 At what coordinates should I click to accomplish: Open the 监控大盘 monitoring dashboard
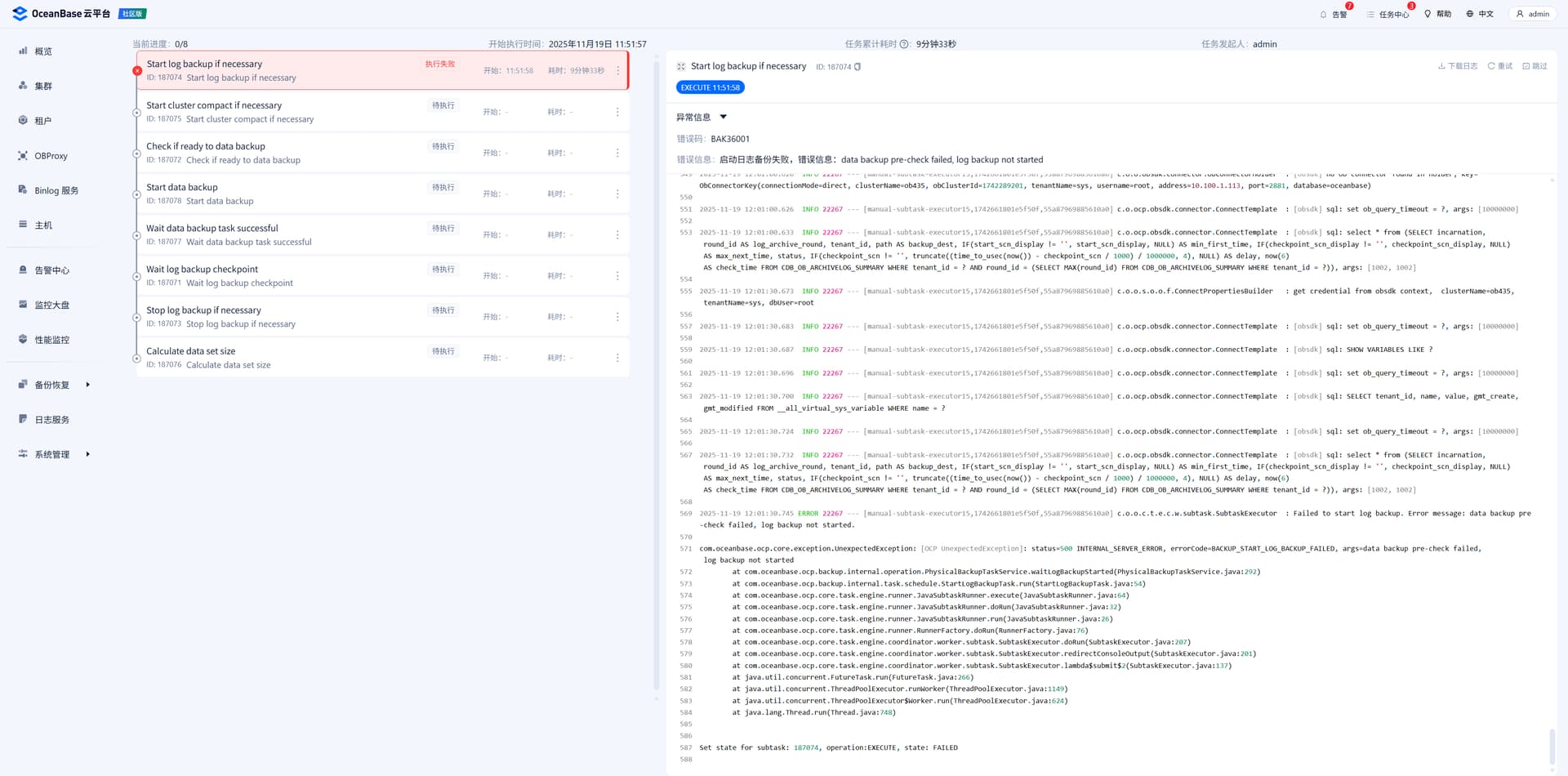[51, 305]
